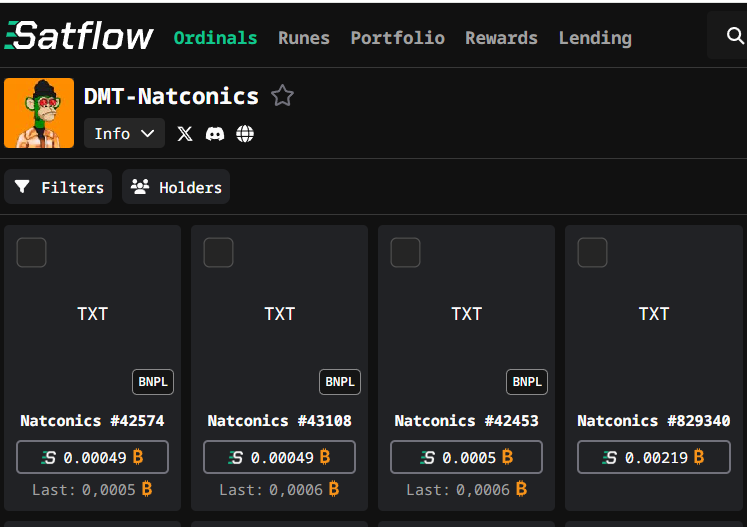Image resolution: width=747 pixels, height=527 pixels.
Task: Show the Holders list
Action: pyautogui.click(x=176, y=187)
